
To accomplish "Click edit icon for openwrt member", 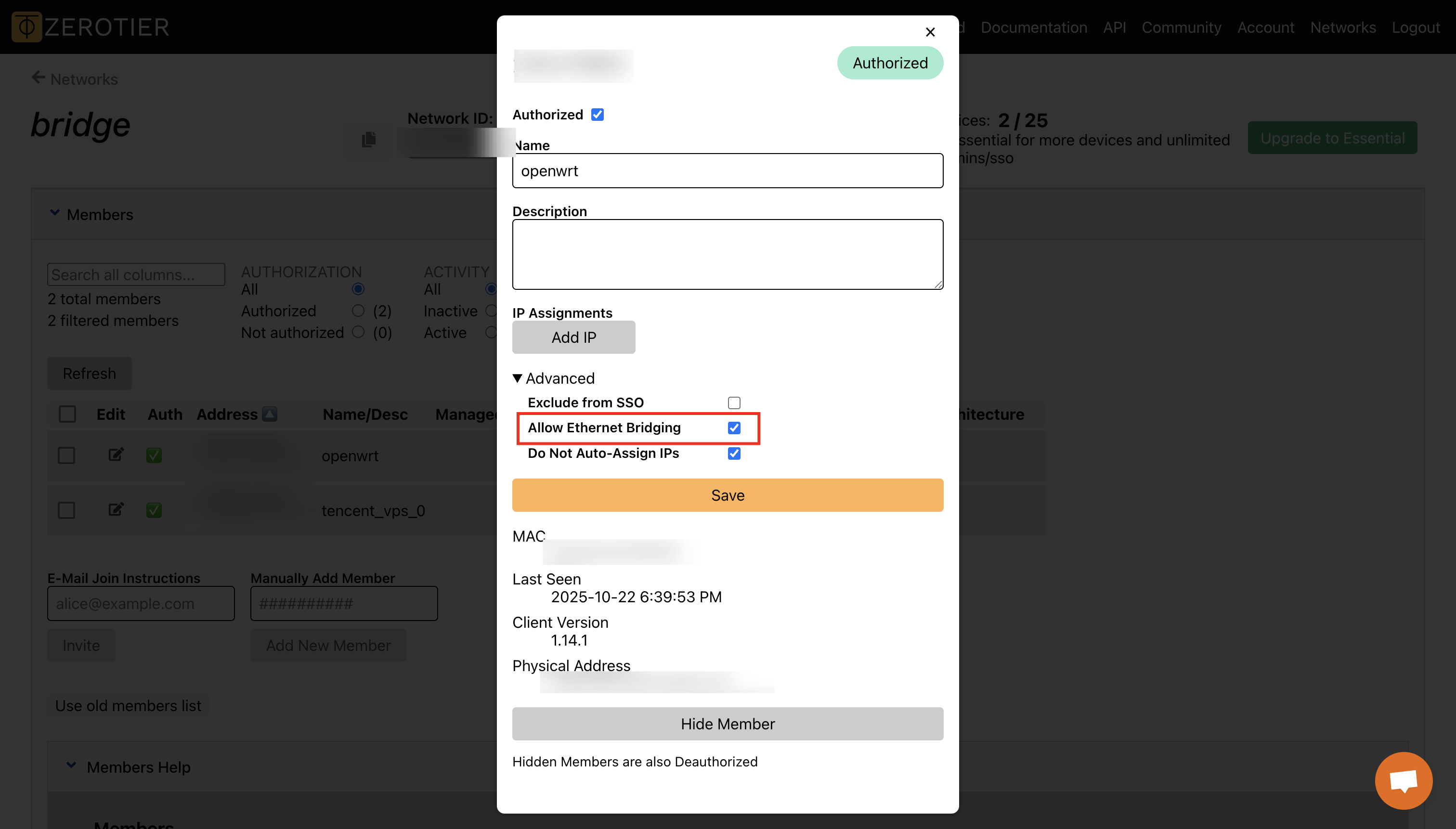I will tap(116, 454).
